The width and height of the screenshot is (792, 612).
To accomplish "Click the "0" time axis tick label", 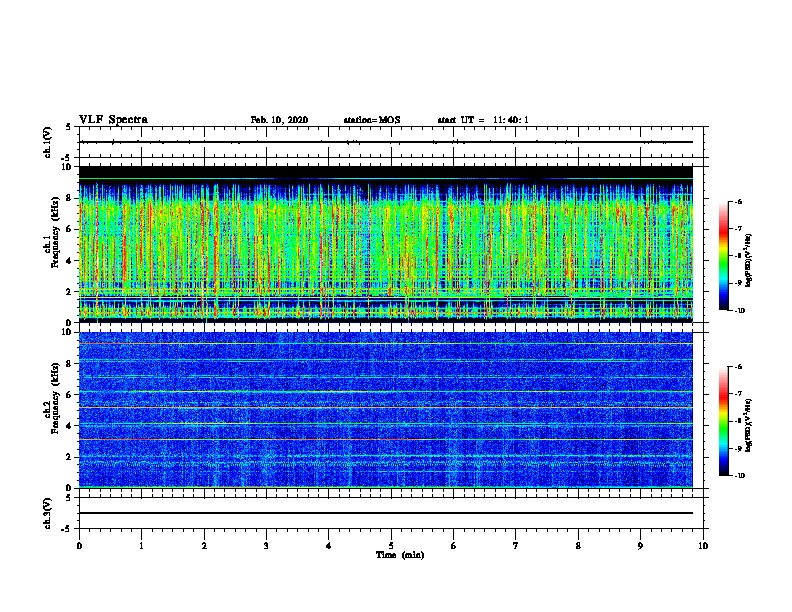I will click(79, 546).
